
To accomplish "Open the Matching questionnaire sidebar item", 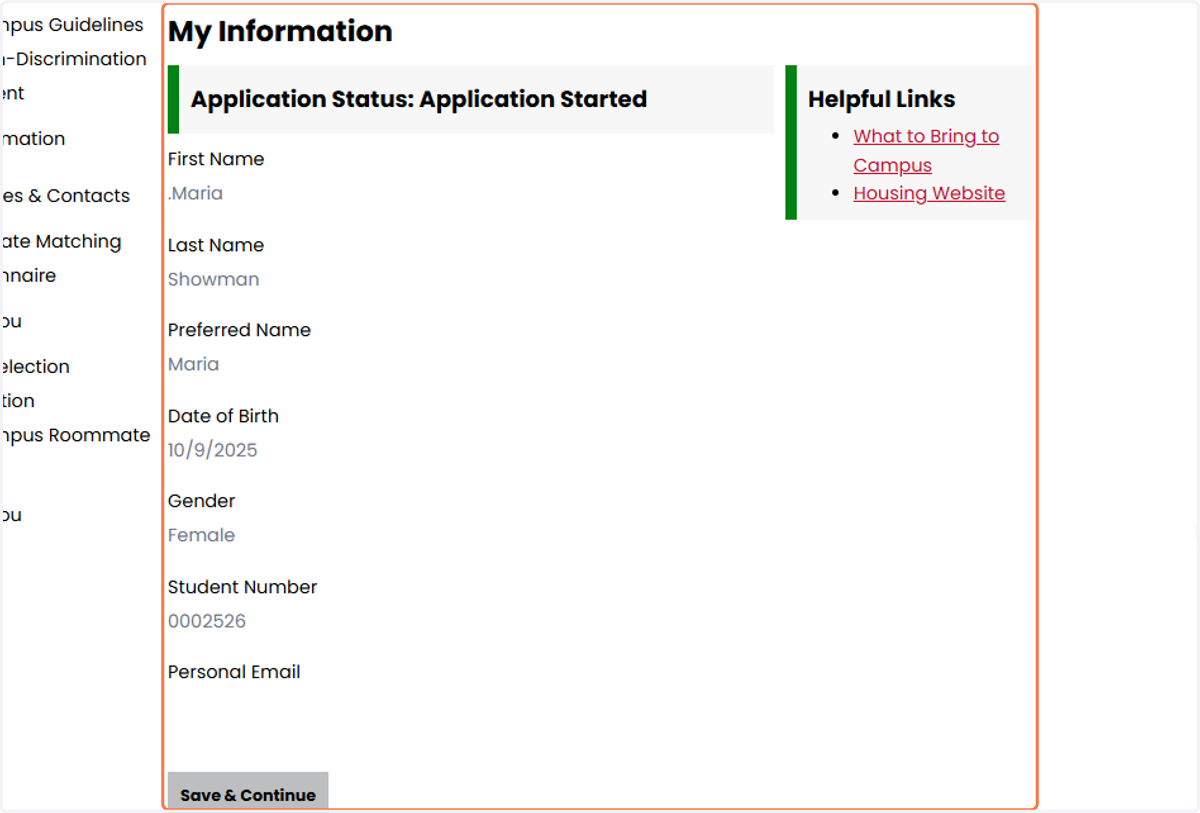I will (60, 258).
